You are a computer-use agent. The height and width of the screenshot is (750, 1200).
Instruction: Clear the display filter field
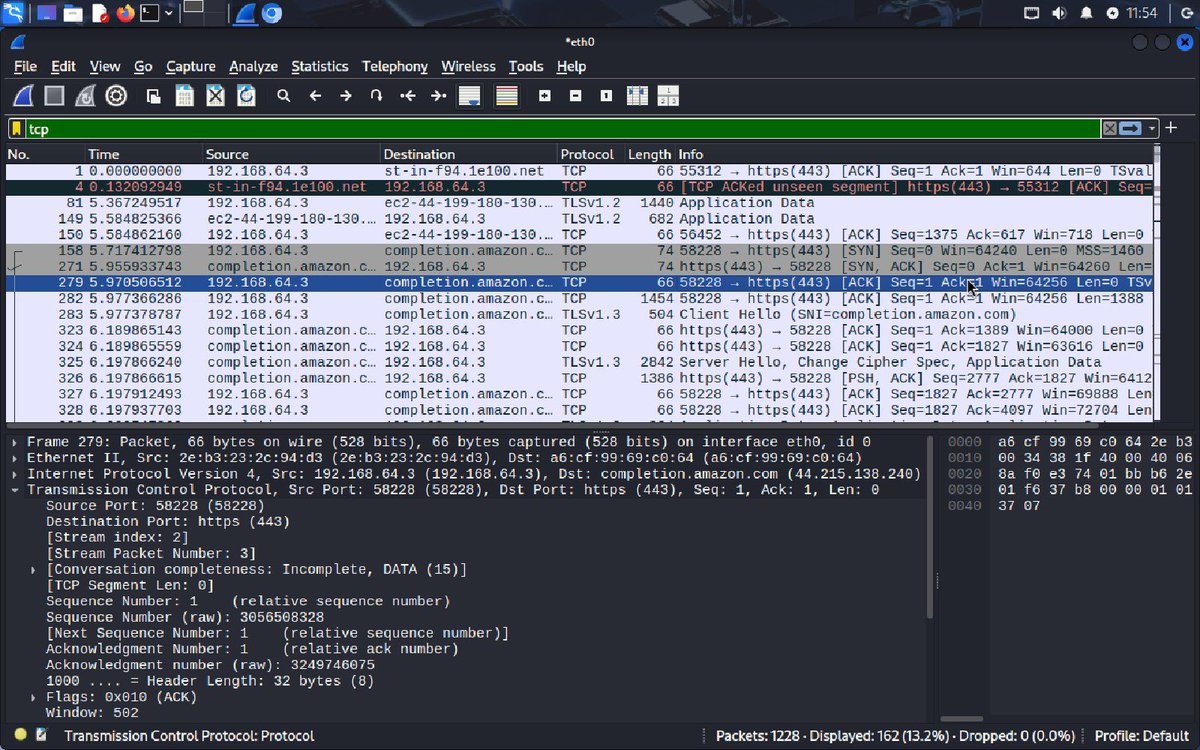(1109, 129)
